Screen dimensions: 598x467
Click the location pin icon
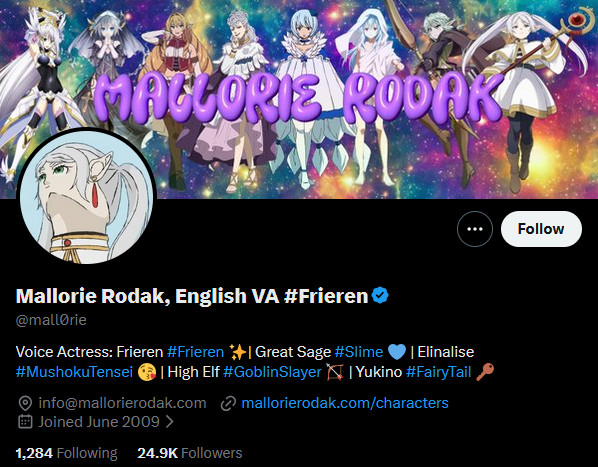(25, 403)
